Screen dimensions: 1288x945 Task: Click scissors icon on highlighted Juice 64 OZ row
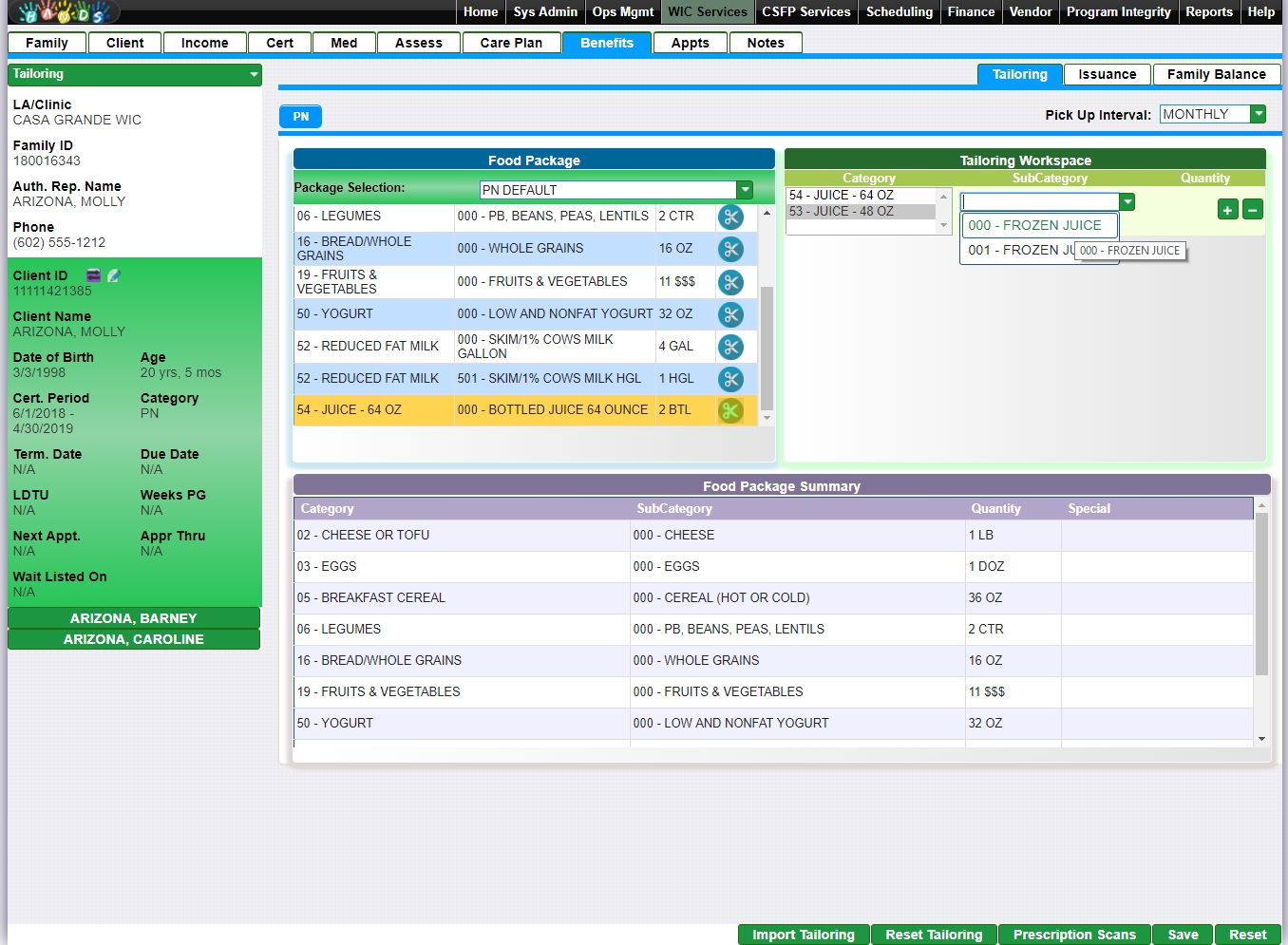point(729,410)
